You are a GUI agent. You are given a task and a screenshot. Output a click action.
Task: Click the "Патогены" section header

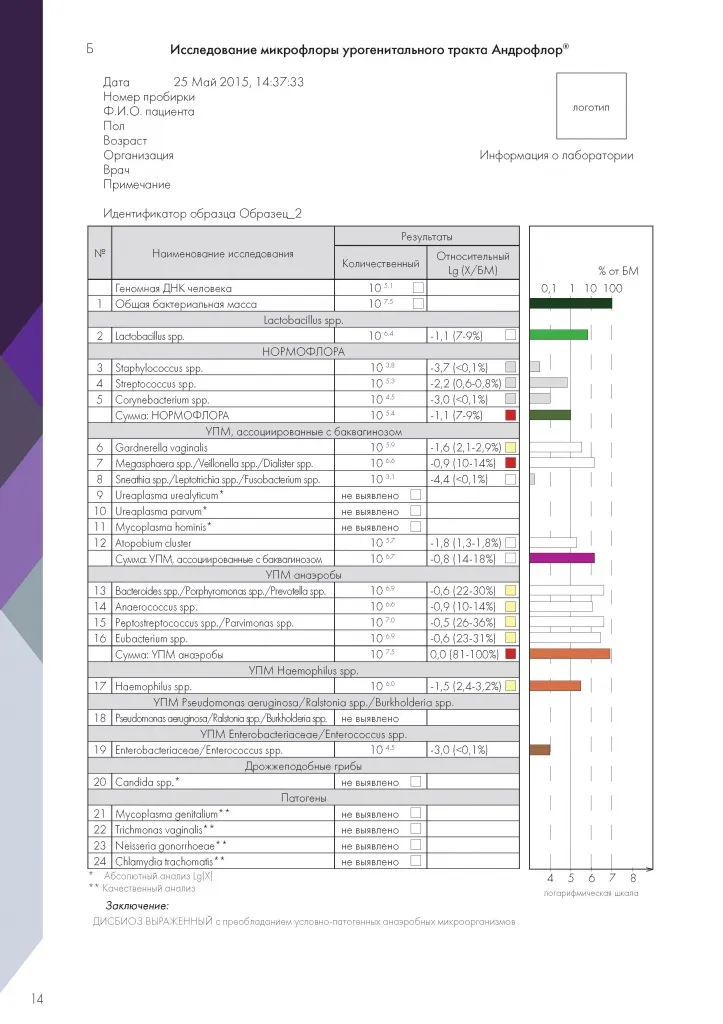[304, 797]
